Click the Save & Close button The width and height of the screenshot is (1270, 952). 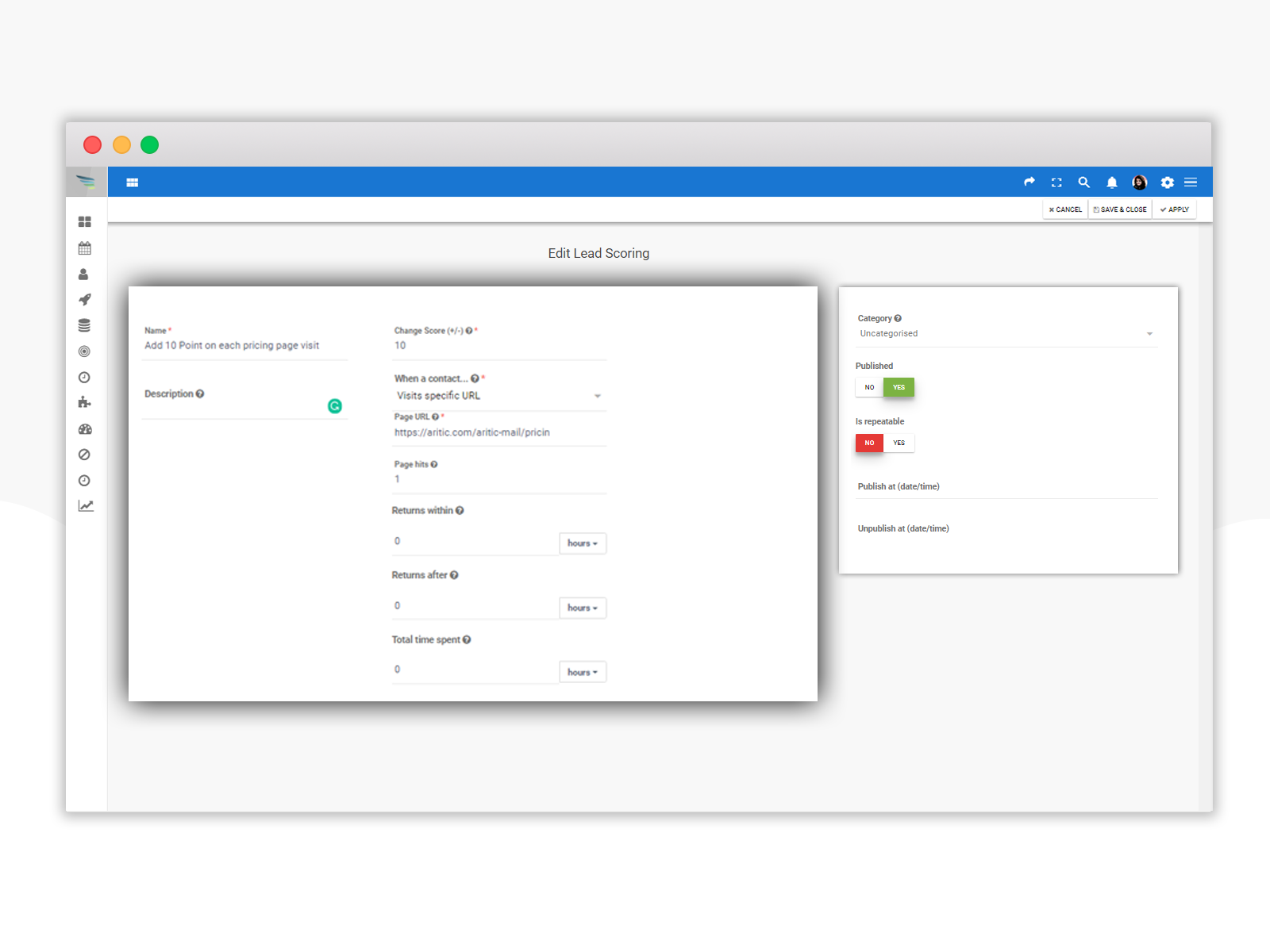(1120, 209)
